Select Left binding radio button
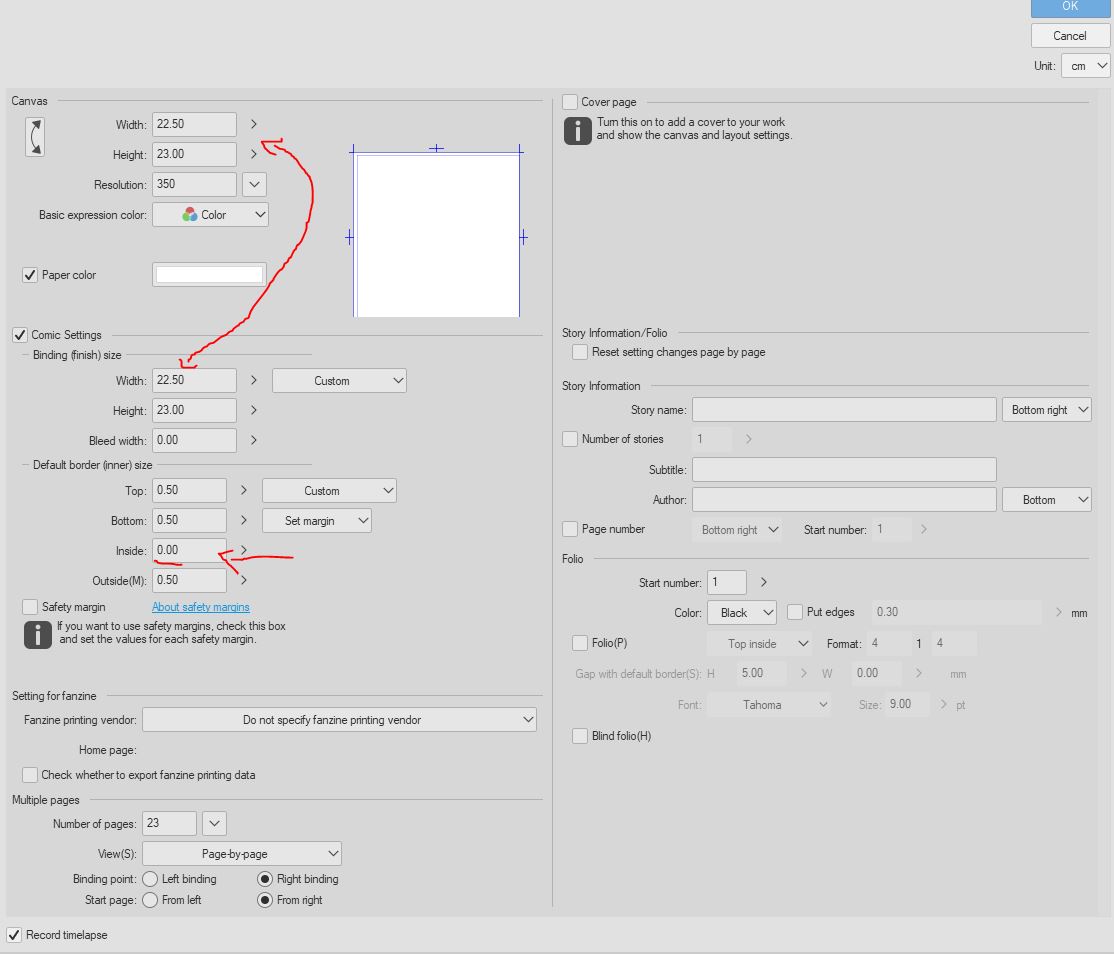The image size is (1114, 954). click(150, 879)
